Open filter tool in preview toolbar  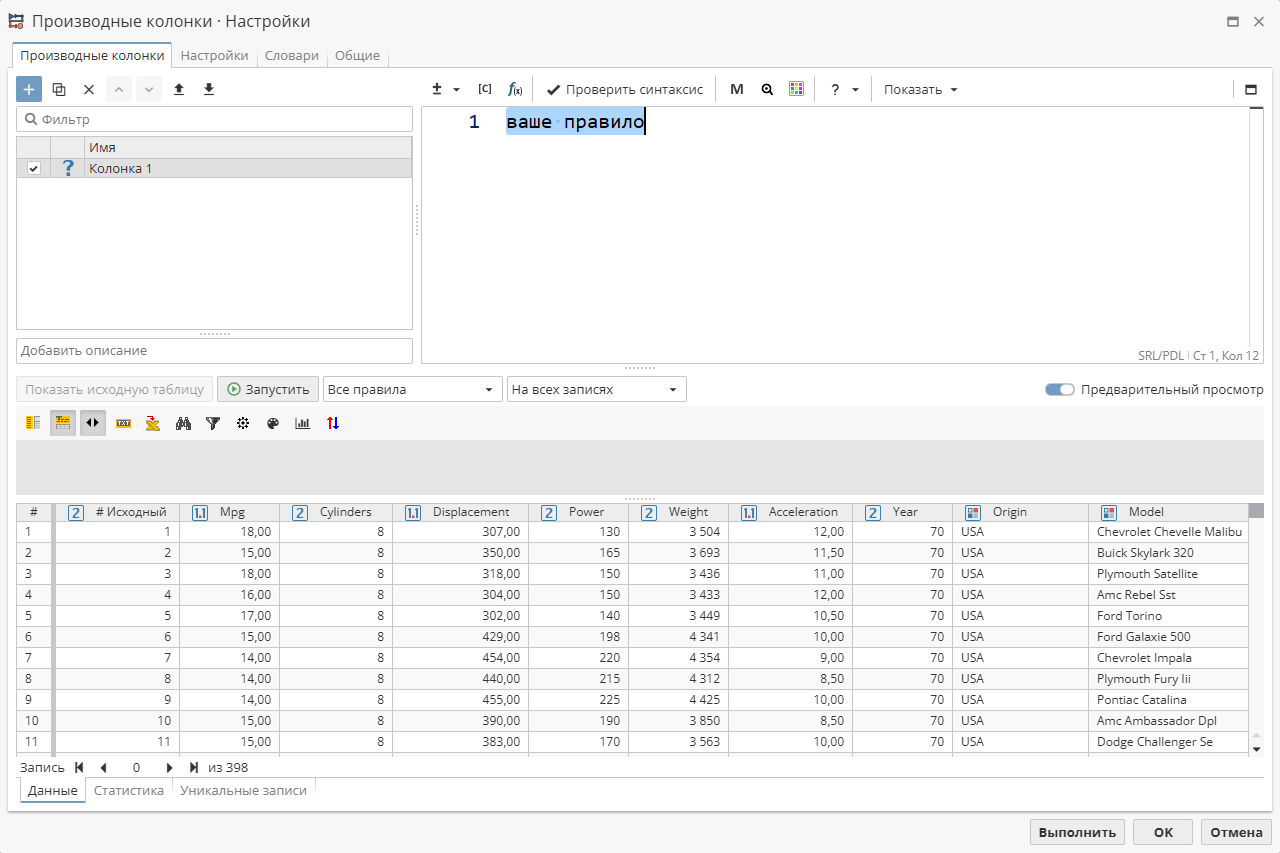[212, 423]
